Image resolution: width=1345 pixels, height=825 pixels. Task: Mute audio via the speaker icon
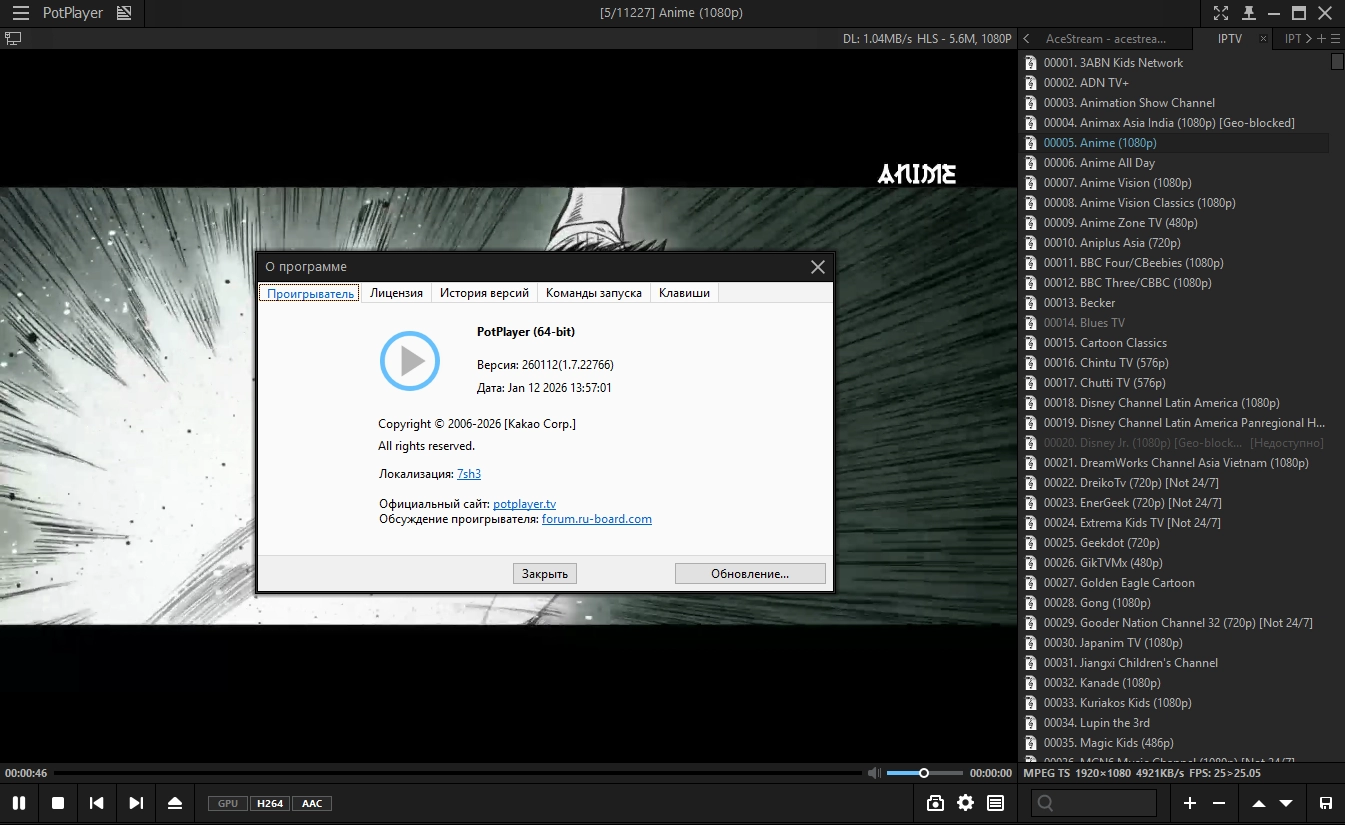pos(874,773)
